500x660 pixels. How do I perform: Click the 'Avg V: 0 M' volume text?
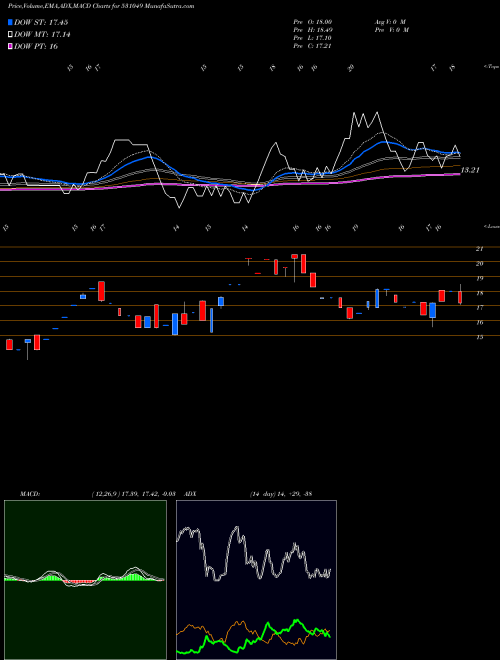point(390,22)
